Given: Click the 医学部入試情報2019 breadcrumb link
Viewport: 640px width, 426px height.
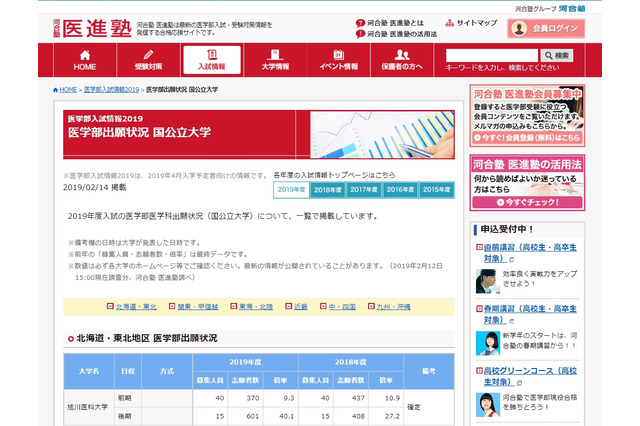Looking at the screenshot, I should click(x=111, y=90).
